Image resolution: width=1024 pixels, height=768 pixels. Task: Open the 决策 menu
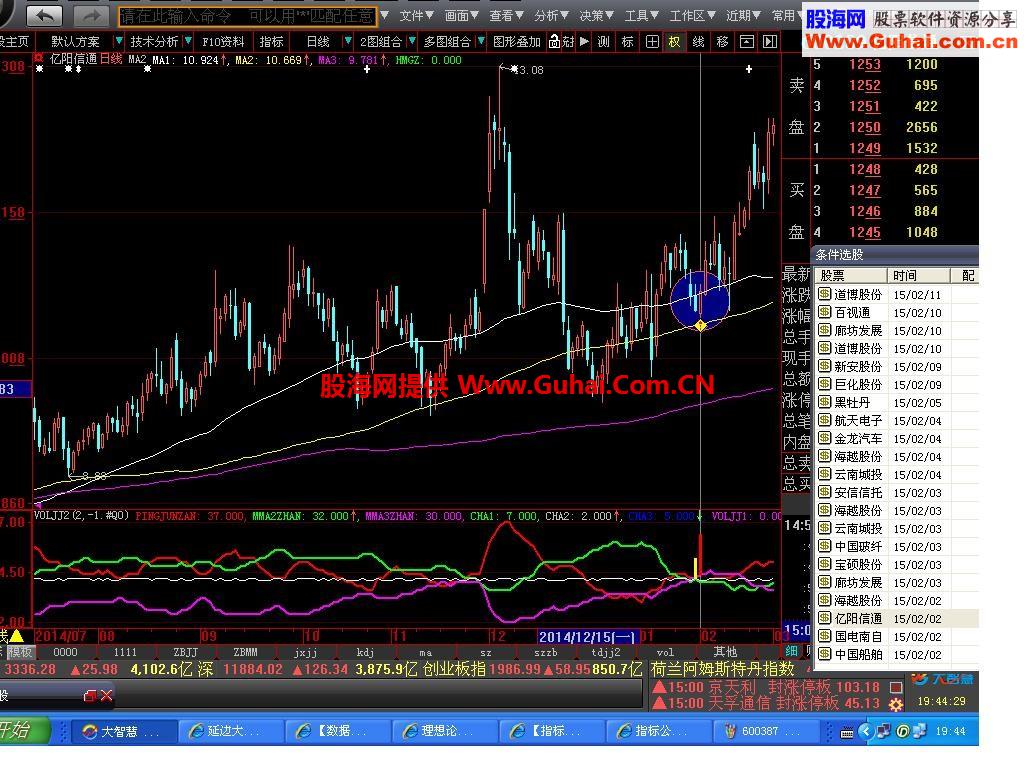pyautogui.click(x=596, y=16)
